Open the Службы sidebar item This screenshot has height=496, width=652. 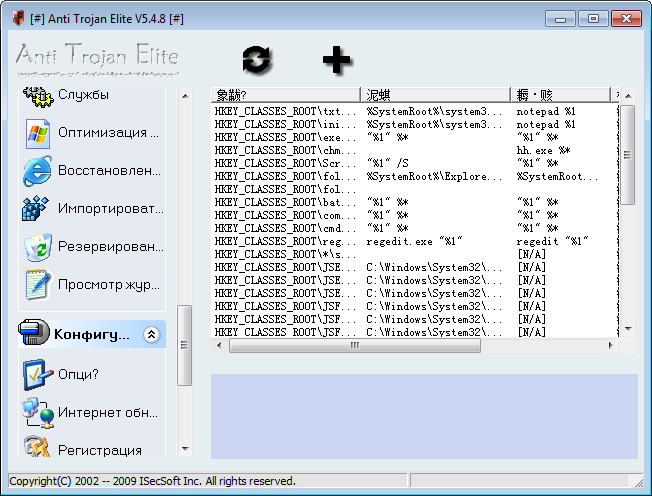(83, 95)
